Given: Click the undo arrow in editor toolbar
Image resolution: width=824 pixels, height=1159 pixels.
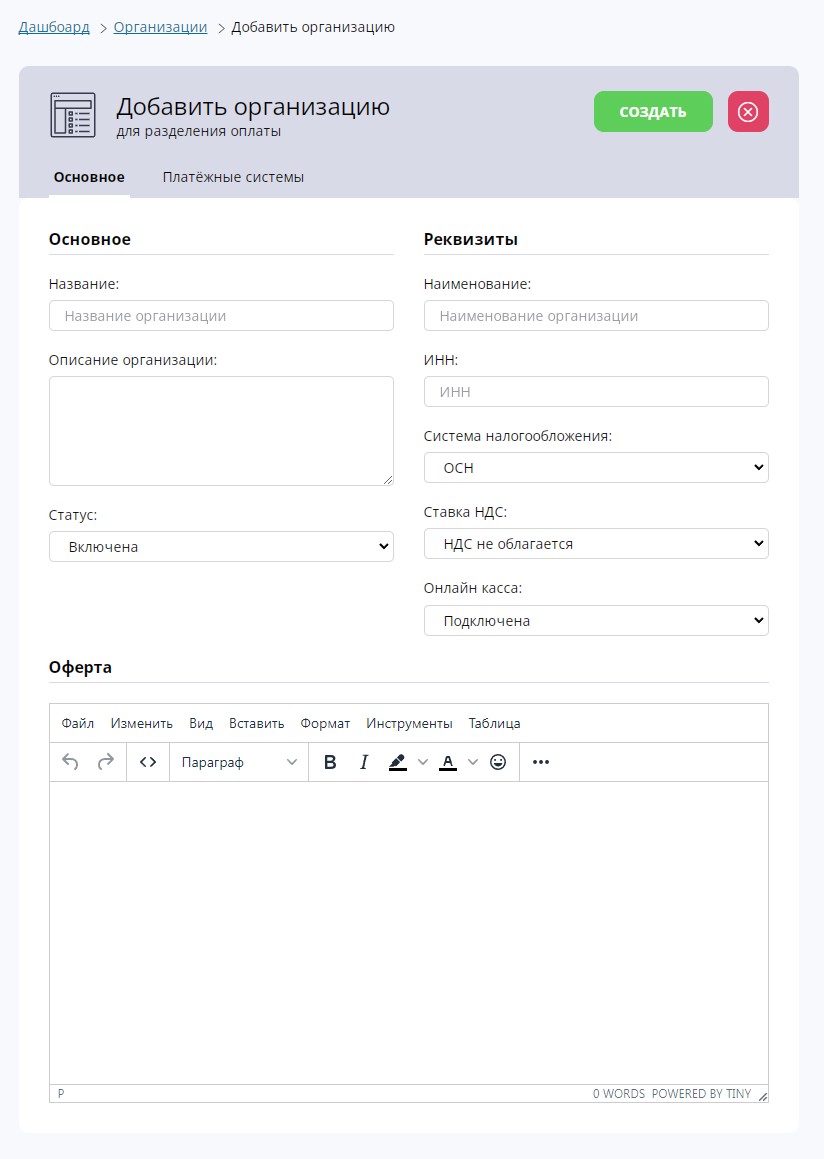Looking at the screenshot, I should [70, 762].
